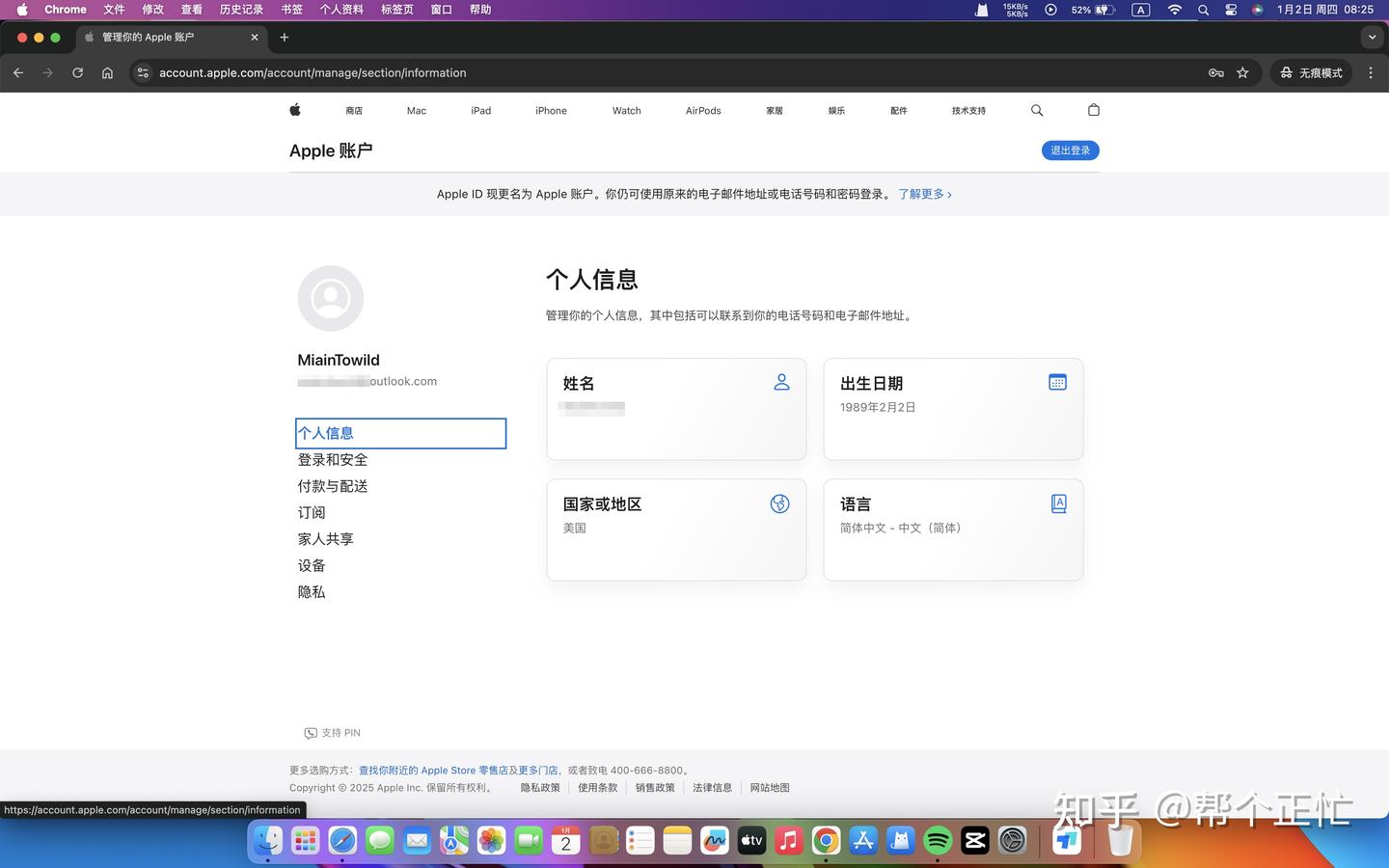The width and height of the screenshot is (1389, 868).
Task: Select iPhone in the Apple navigation bar
Action: [x=551, y=110]
